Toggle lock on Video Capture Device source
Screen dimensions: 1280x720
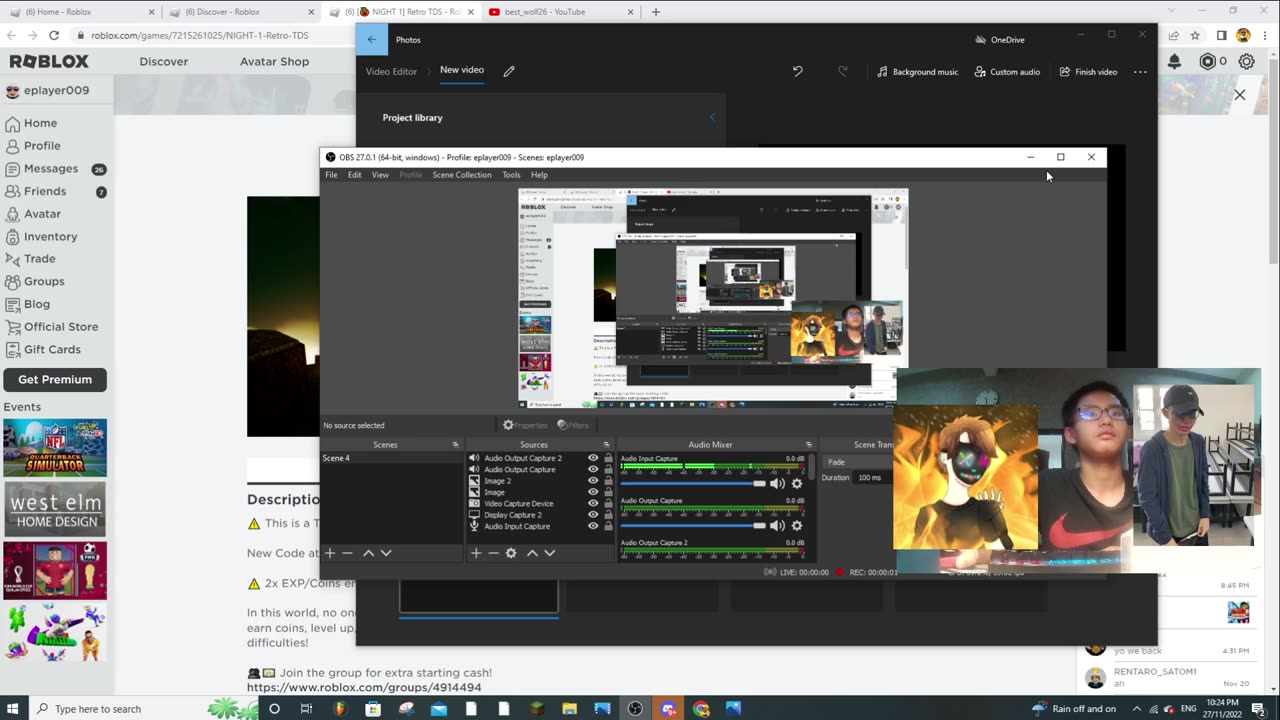pyautogui.click(x=608, y=503)
